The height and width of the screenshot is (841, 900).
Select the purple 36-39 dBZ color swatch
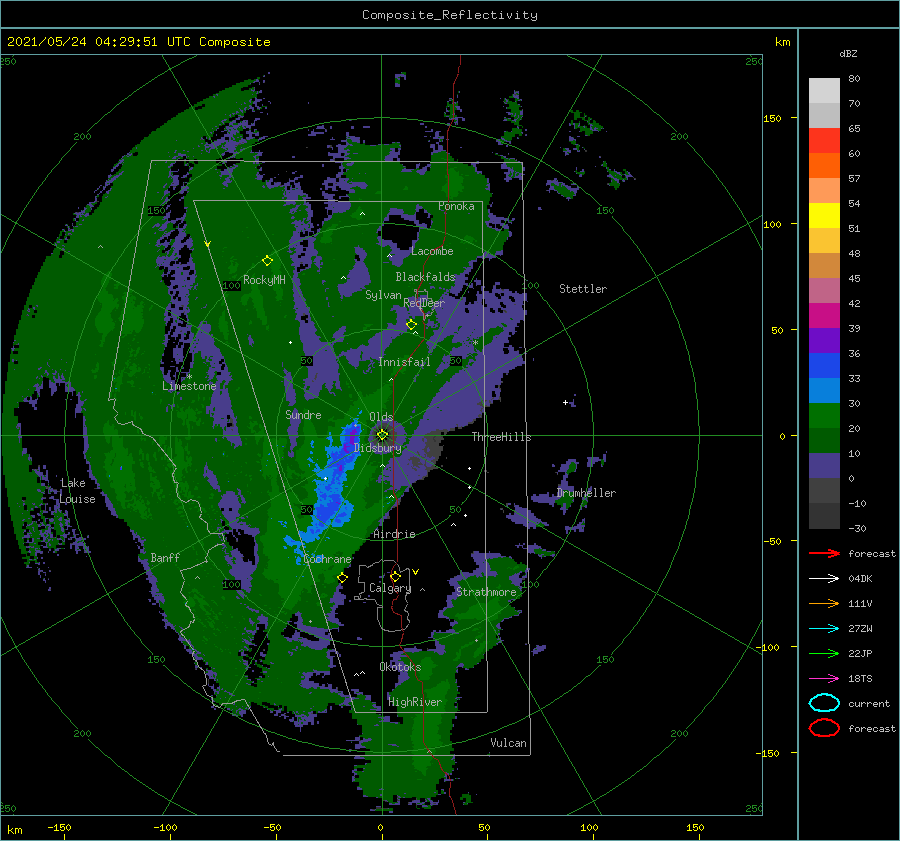(824, 340)
